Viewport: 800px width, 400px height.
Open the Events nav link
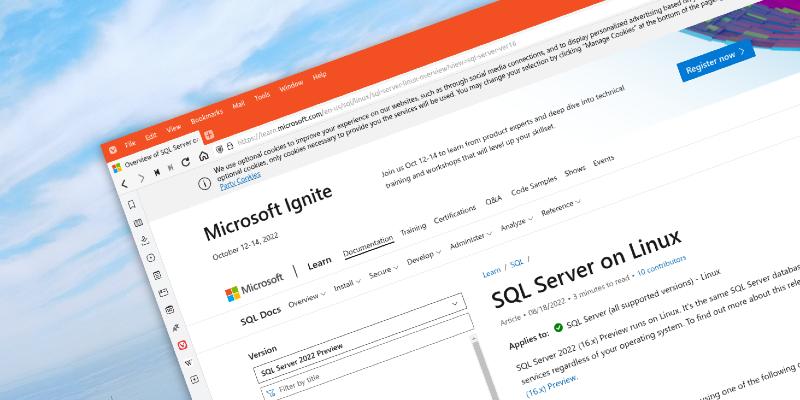604,161
